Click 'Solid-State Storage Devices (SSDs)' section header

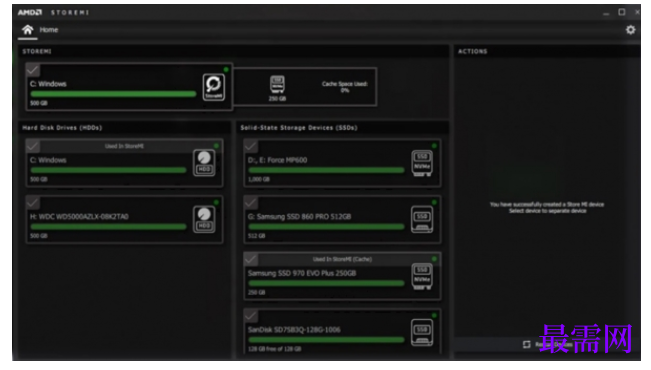coord(299,128)
